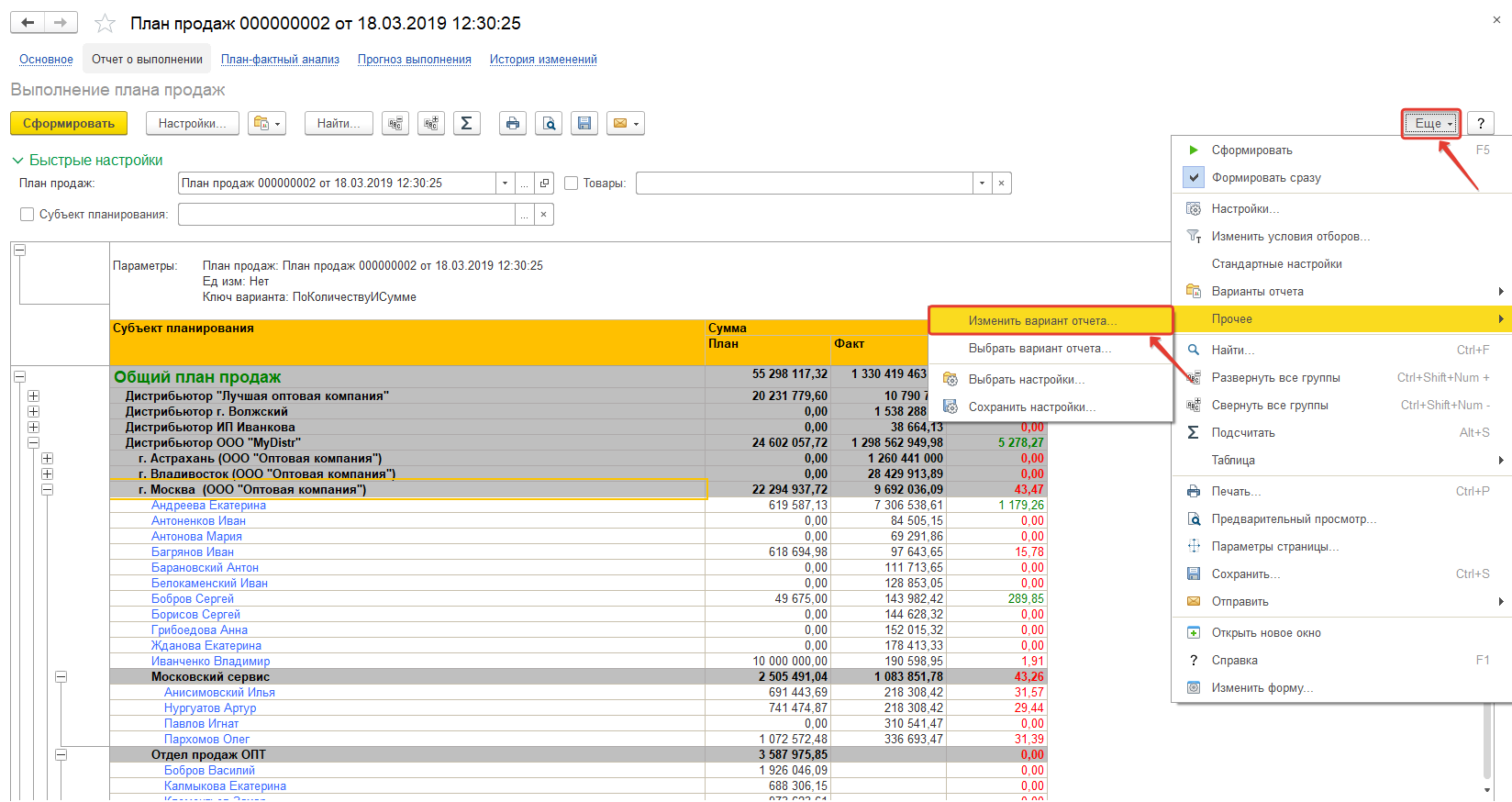Open the Товары field dropdown arrow
This screenshot has height=802, width=1512.
(x=982, y=184)
